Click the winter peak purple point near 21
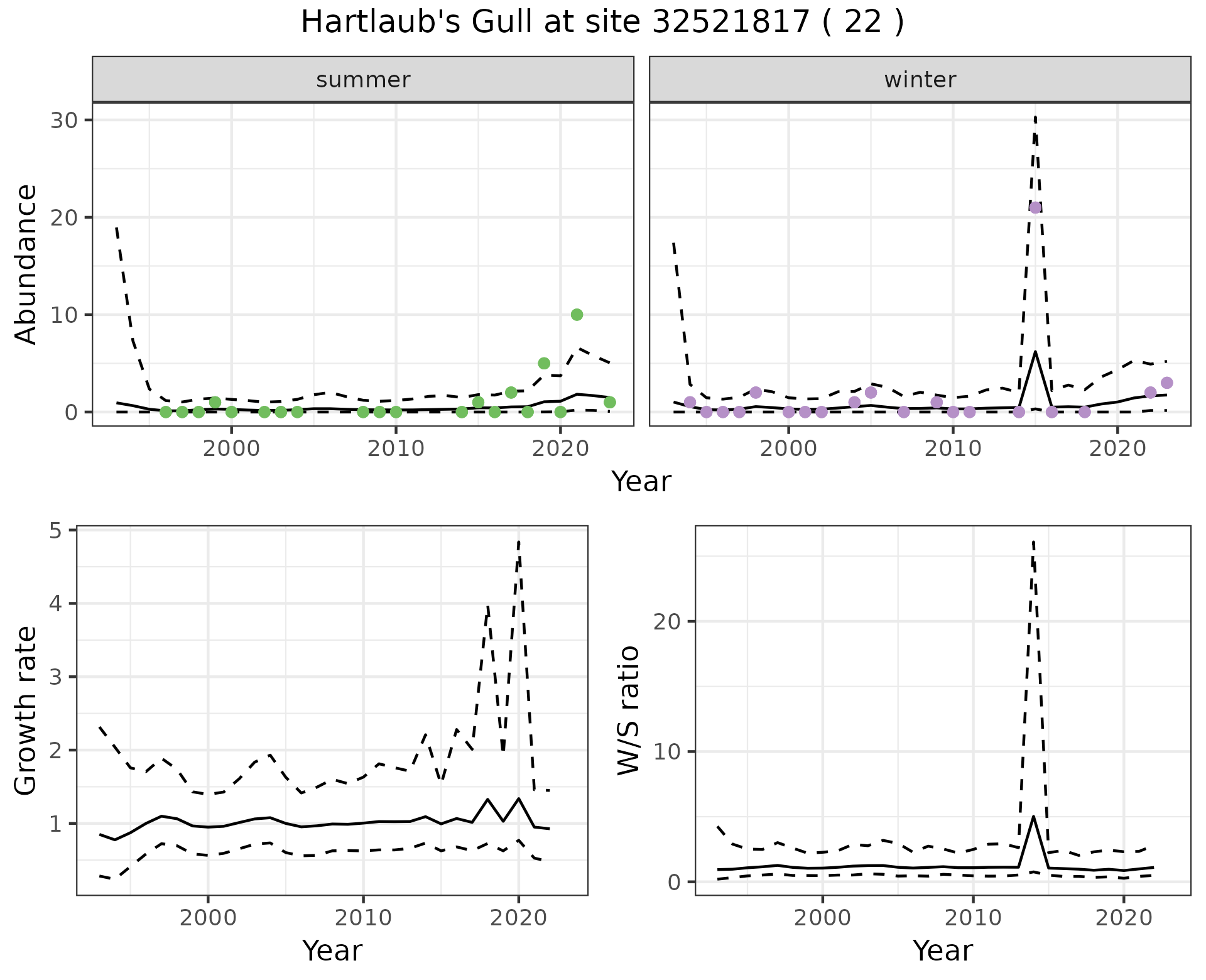 tap(1035, 208)
